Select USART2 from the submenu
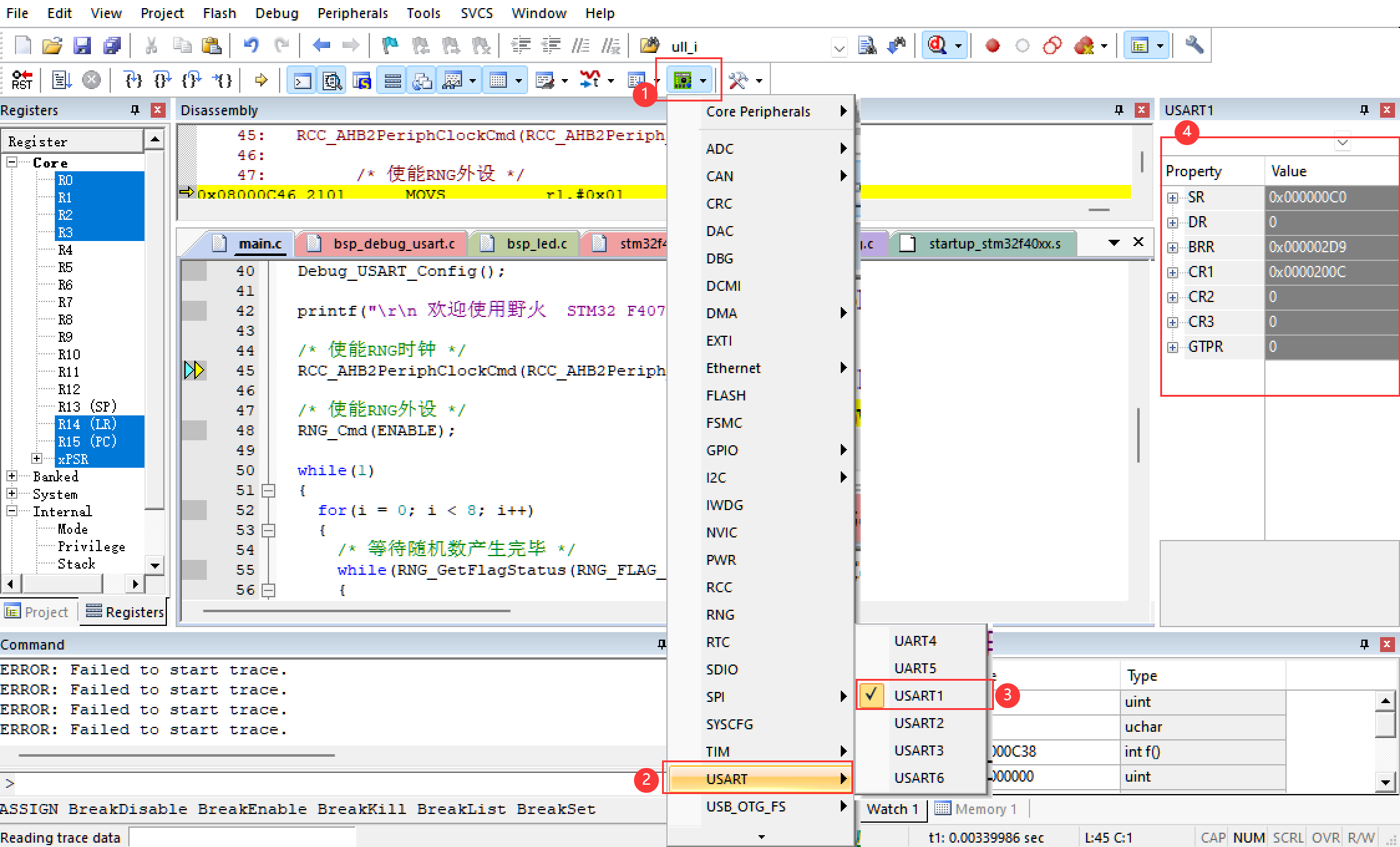The height and width of the screenshot is (847, 1400). [919, 723]
